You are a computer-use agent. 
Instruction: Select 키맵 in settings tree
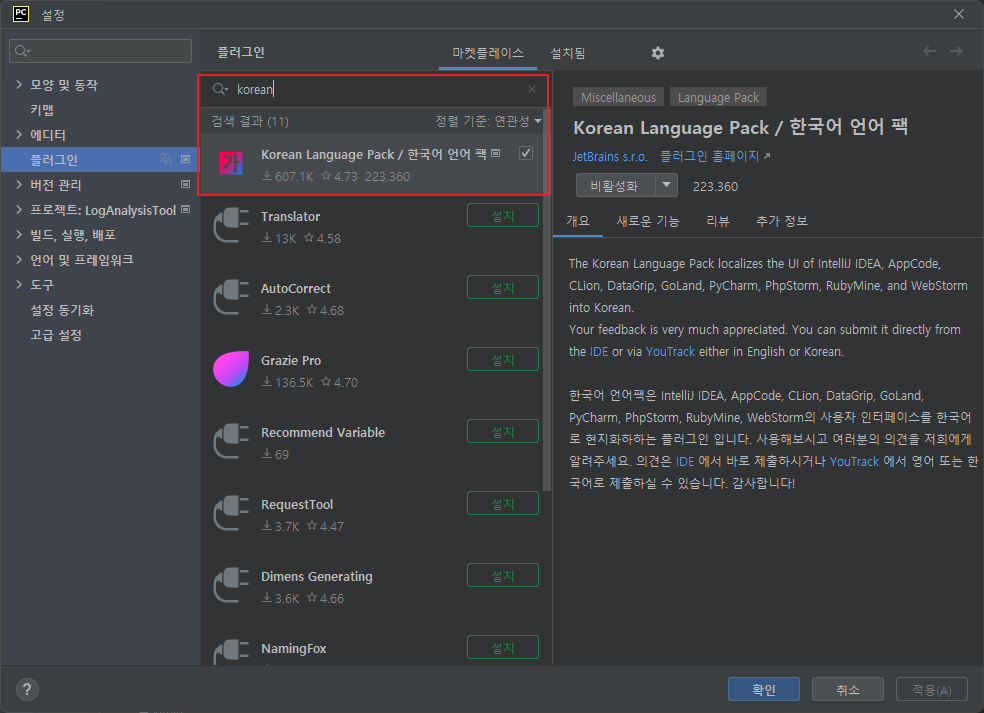pos(42,110)
